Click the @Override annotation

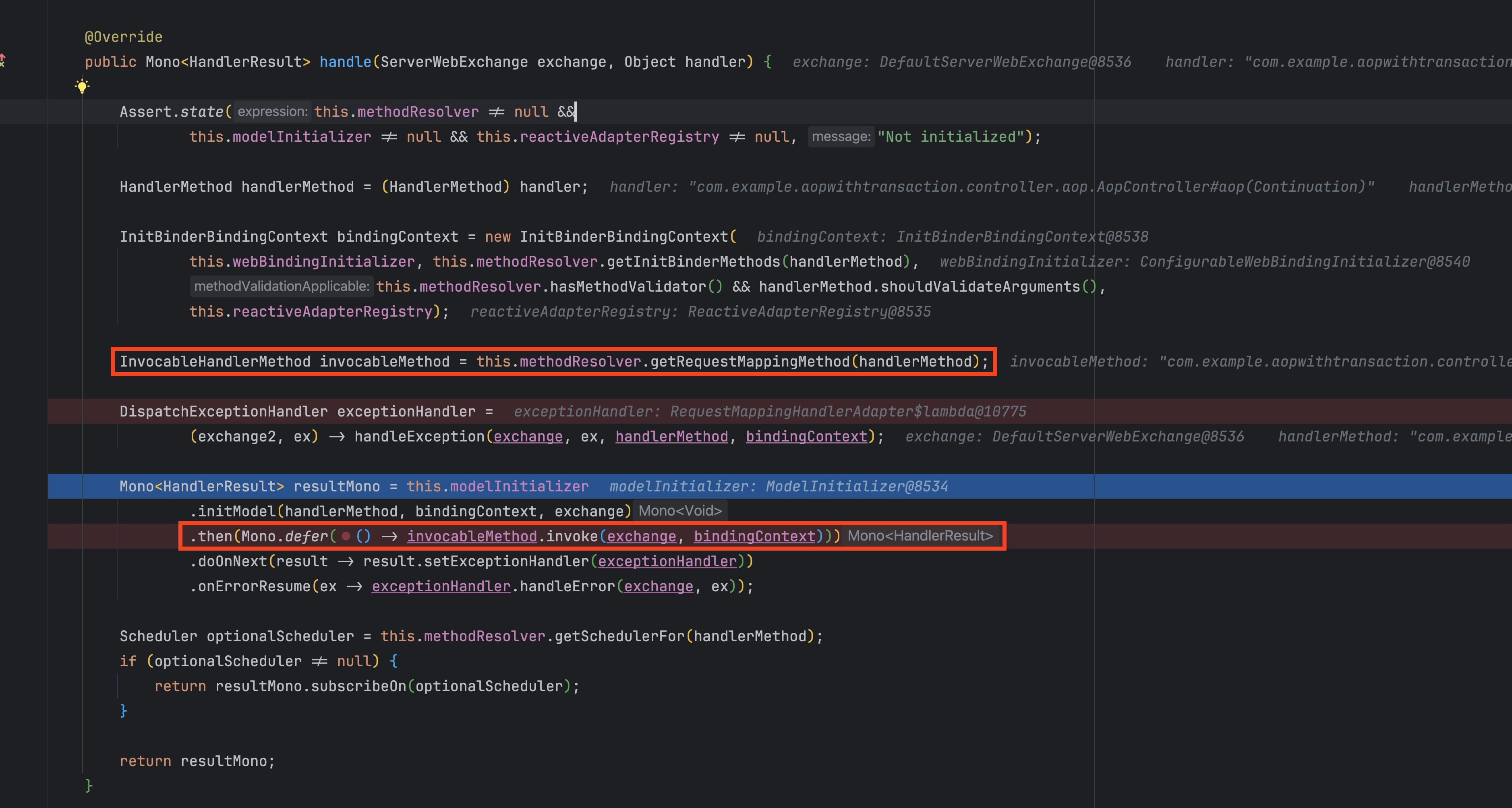tap(123, 37)
